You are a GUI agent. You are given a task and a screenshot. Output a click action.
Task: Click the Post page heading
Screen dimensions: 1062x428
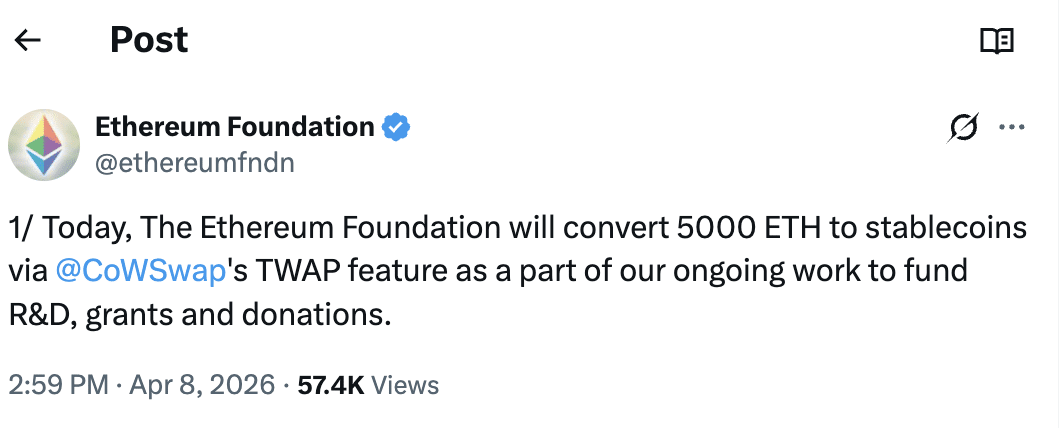point(148,40)
